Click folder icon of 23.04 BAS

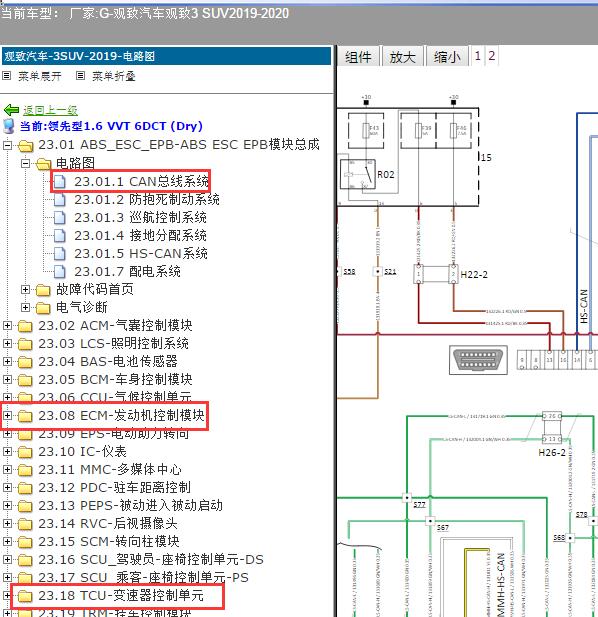[25, 362]
